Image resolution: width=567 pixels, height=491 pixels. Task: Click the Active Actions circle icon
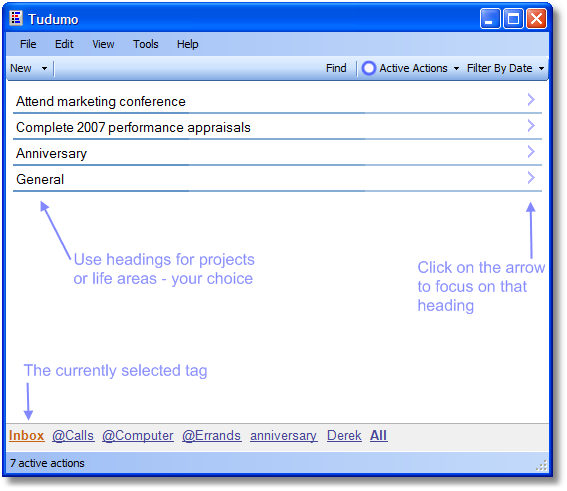(x=368, y=68)
